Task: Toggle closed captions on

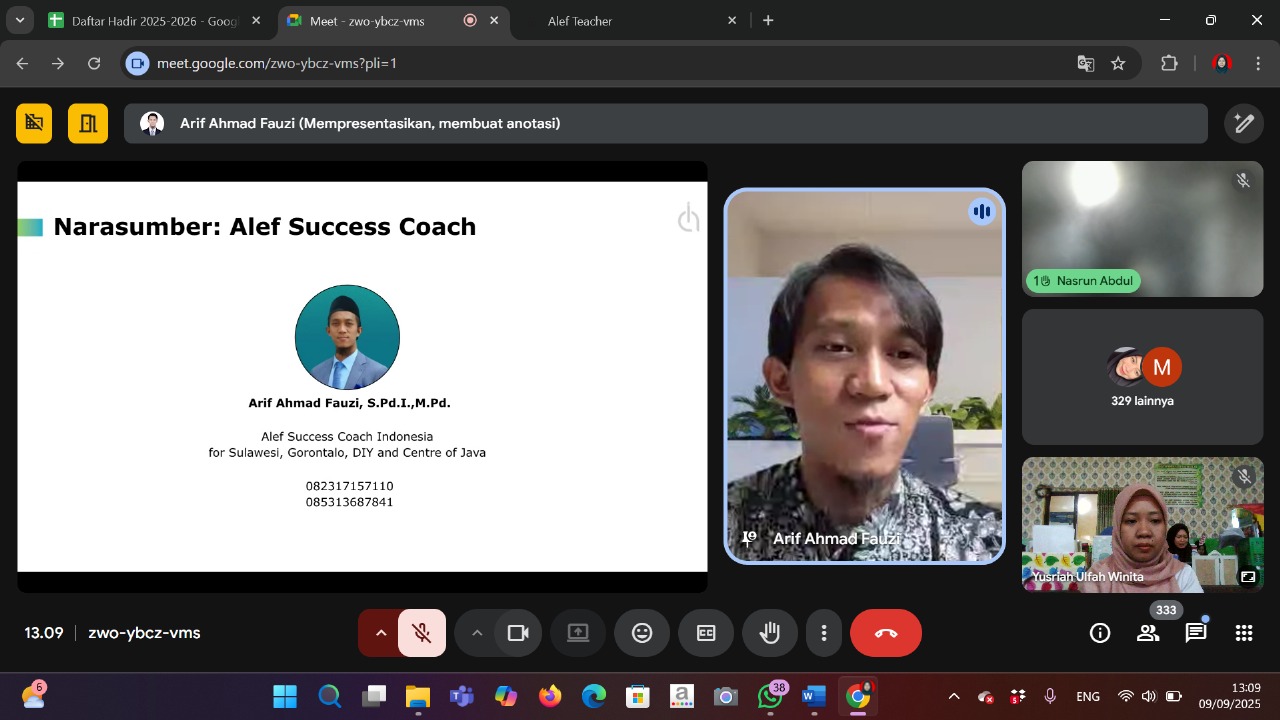Action: pyautogui.click(x=706, y=633)
